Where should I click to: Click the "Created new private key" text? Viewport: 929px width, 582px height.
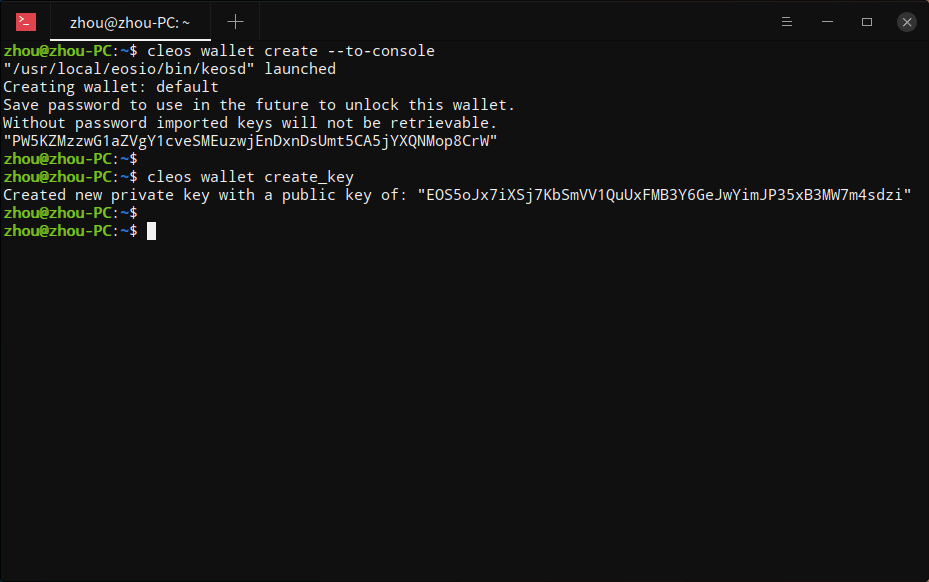coord(107,195)
